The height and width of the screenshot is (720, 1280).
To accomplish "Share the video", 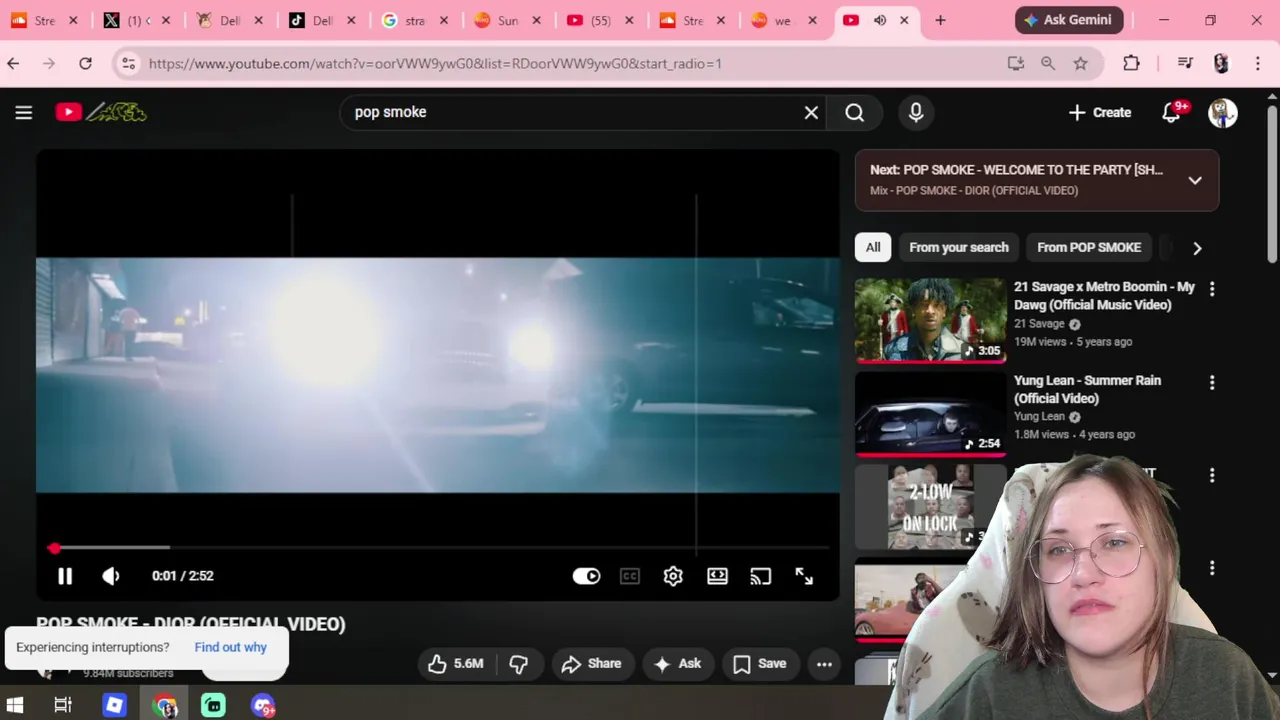I will [592, 664].
